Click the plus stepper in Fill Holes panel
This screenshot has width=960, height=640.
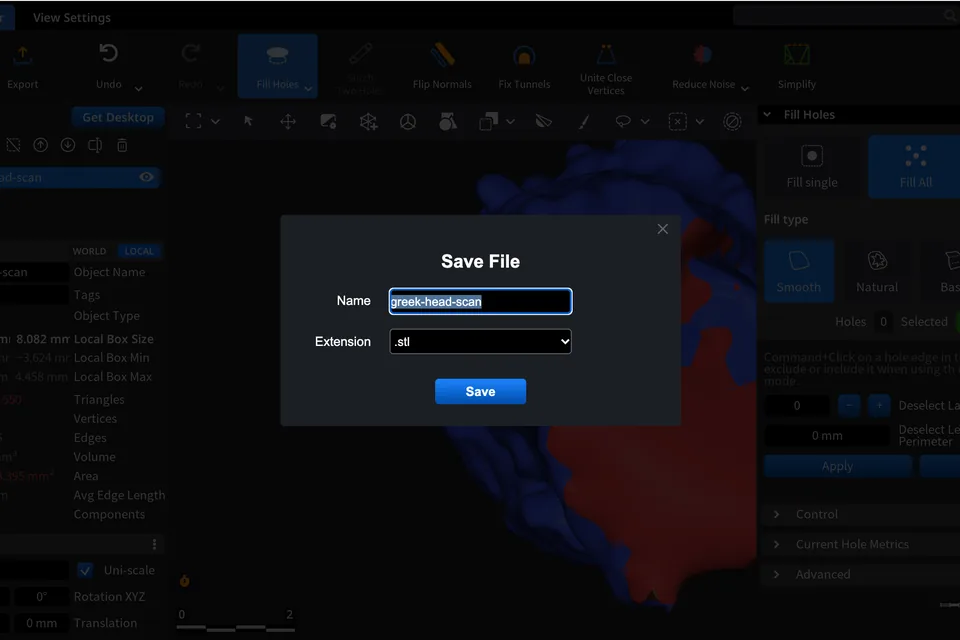(x=879, y=405)
